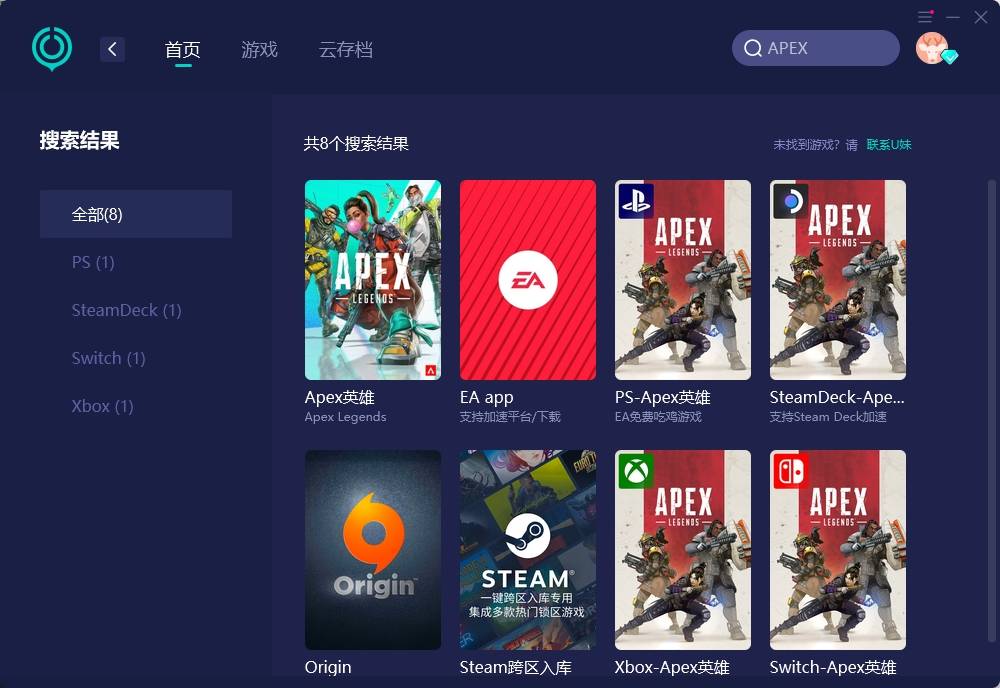This screenshot has height=688, width=1000.
Task: Open the 云存档 tab
Action: [346, 49]
